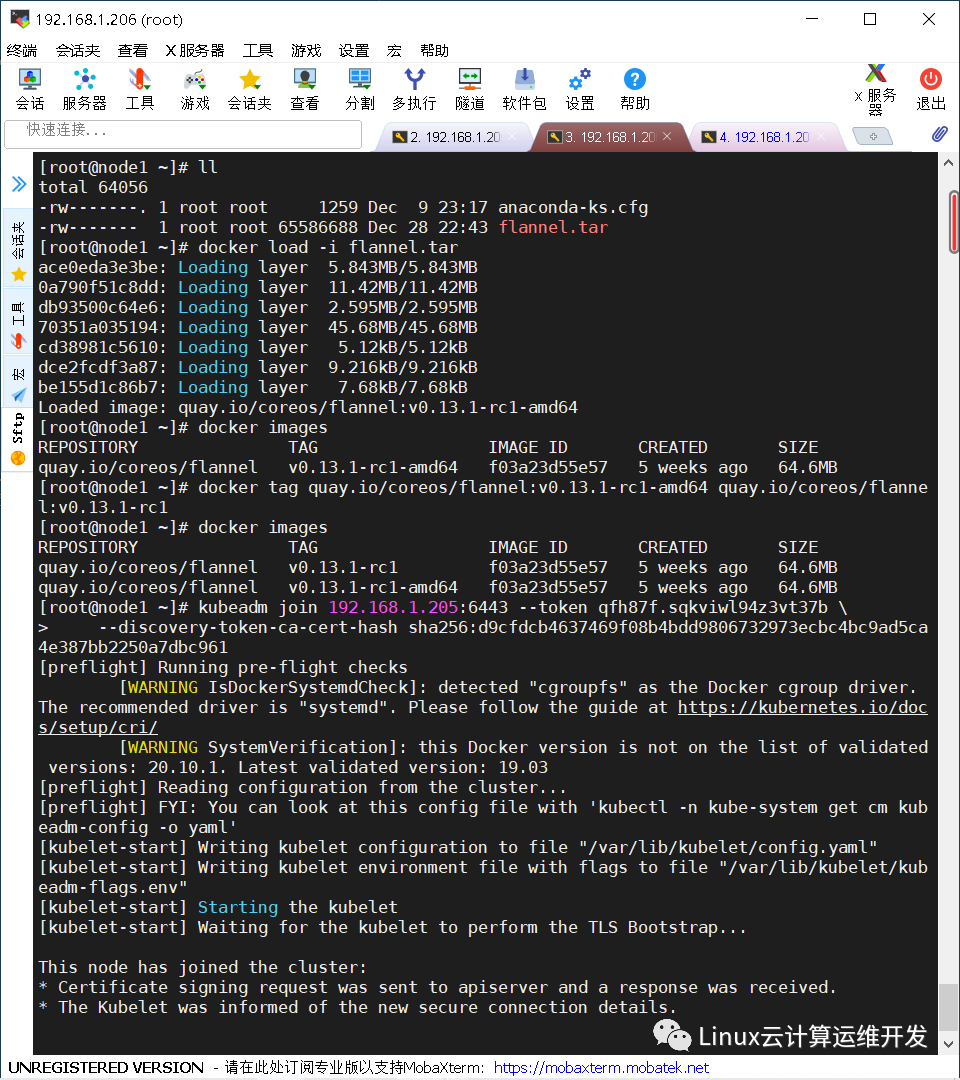Close terminal tab 2
Screen dimensions: 960x1080
pos(512,136)
